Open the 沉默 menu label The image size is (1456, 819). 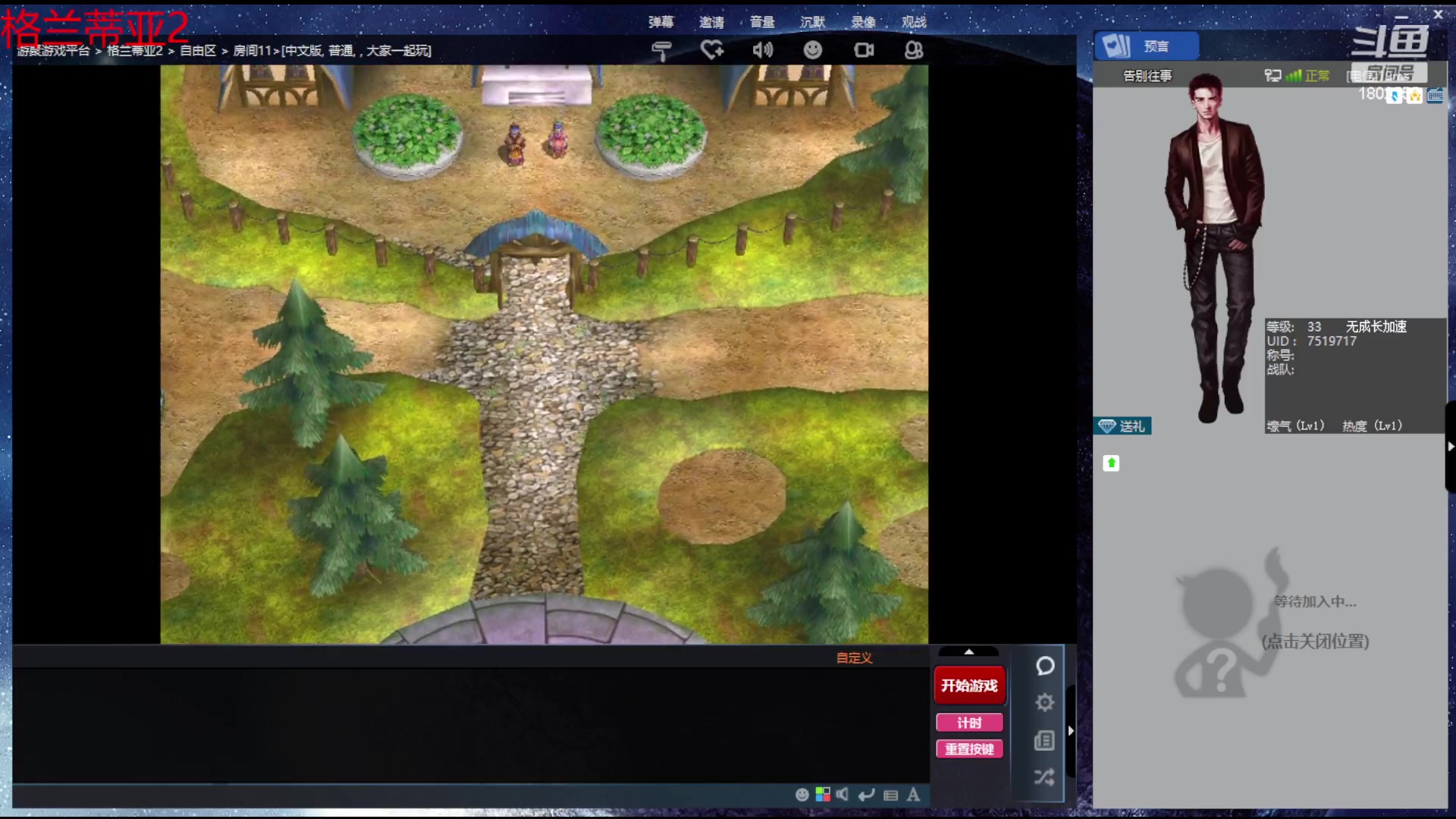pos(813,22)
